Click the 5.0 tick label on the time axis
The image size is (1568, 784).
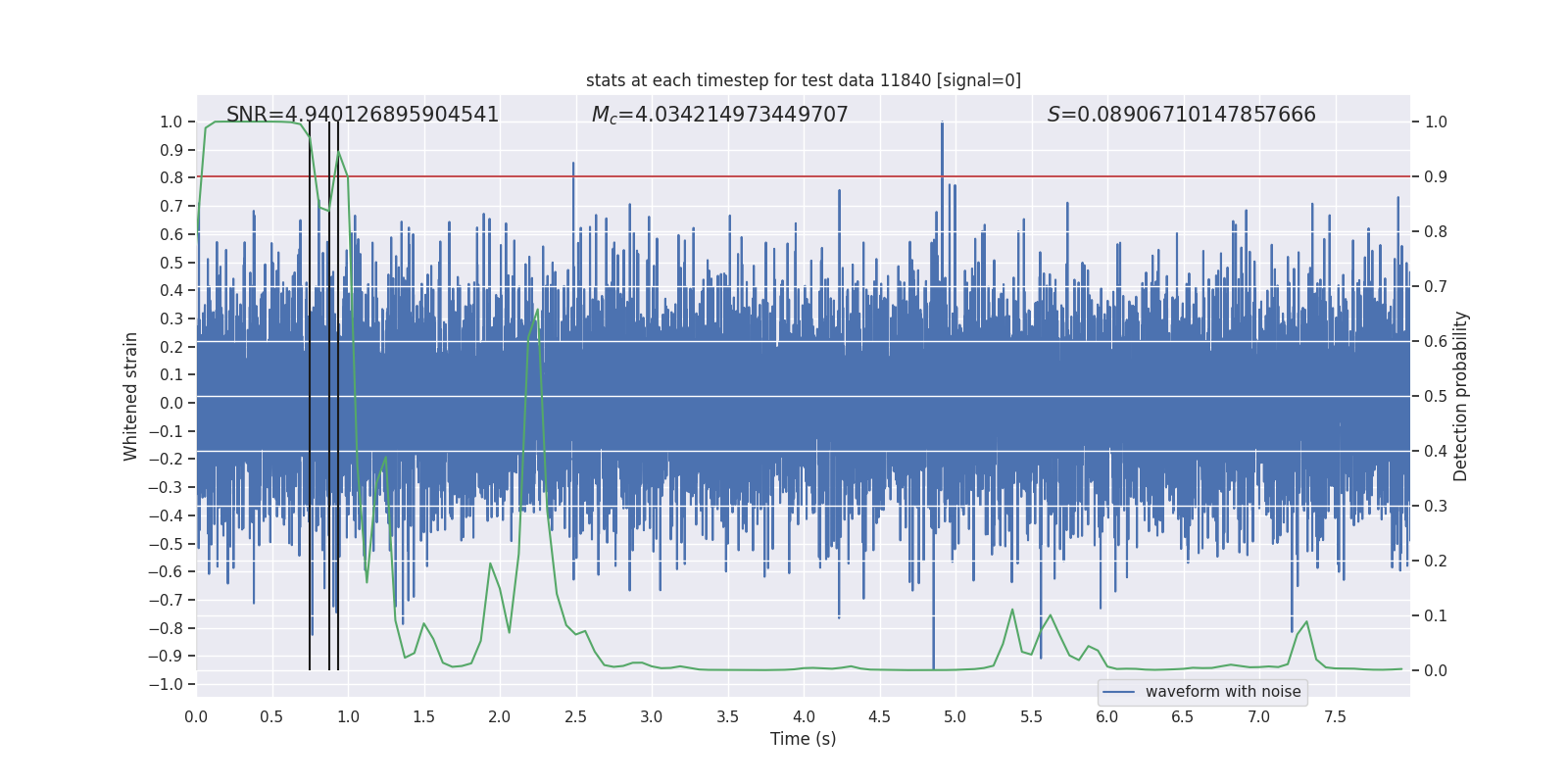coord(955,716)
